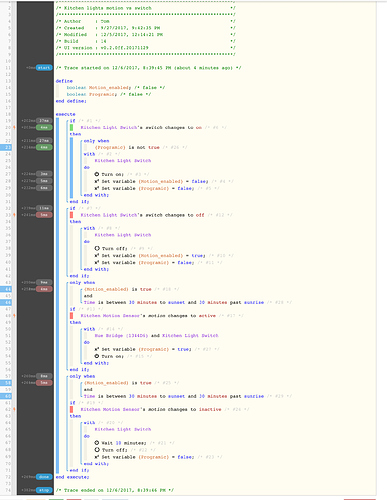Image resolution: width=387 pixels, height=500 pixels.
Task: Click the time restriction on line 46
Action: coord(174,302)
